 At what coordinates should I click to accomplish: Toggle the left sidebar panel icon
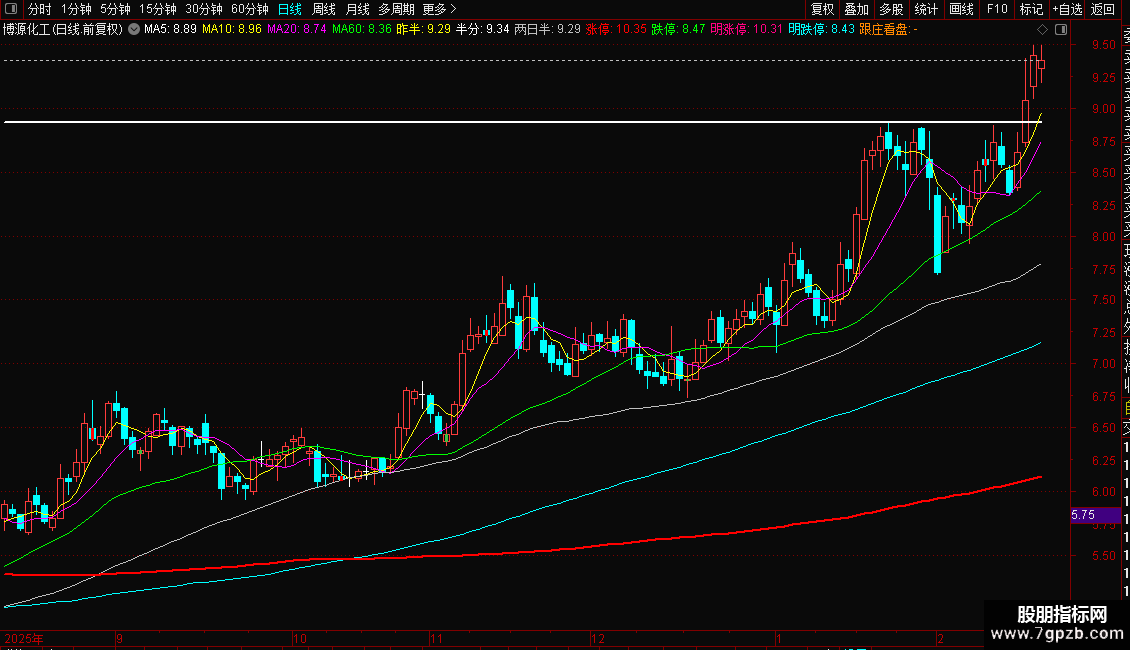[11, 9]
